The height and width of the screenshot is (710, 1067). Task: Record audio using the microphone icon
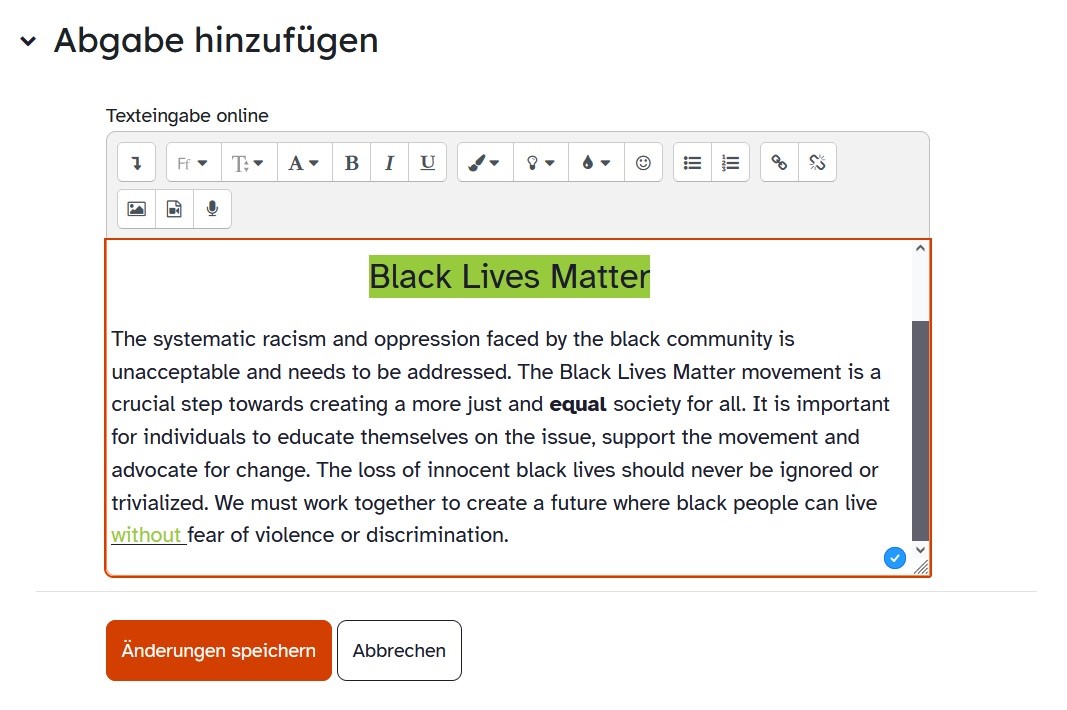(x=212, y=209)
